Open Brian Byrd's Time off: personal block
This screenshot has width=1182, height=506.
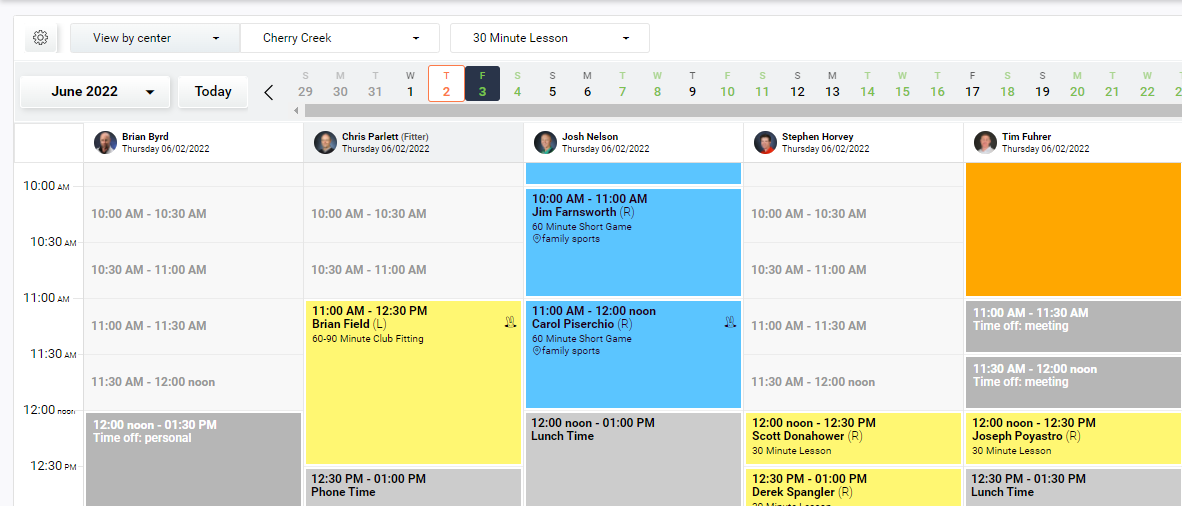click(194, 459)
